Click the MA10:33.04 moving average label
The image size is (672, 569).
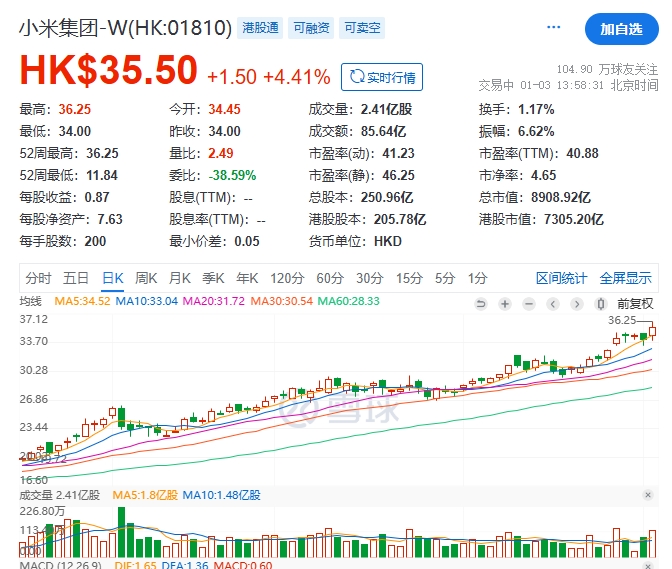click(147, 301)
